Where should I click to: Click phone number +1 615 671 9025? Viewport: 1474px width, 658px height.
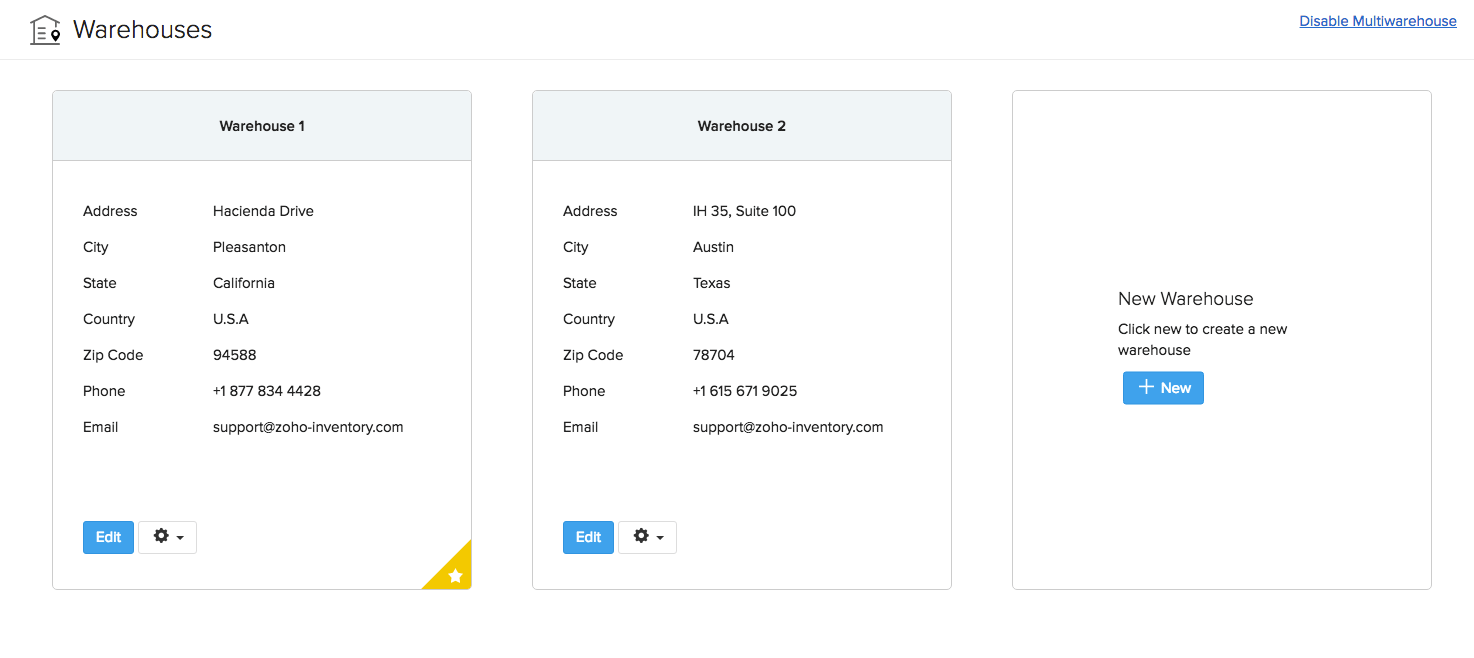[745, 391]
